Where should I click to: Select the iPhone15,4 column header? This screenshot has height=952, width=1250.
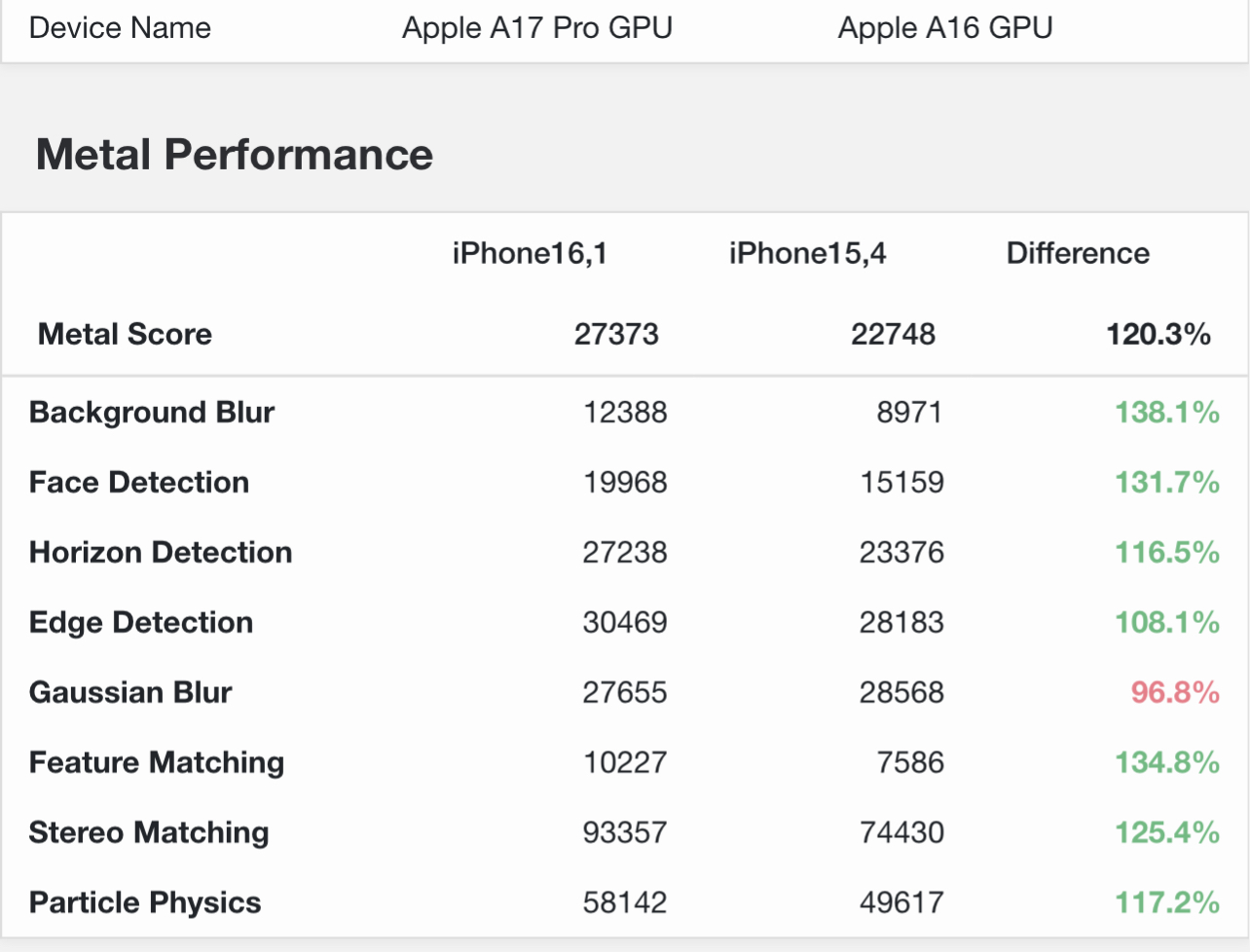[x=807, y=253]
